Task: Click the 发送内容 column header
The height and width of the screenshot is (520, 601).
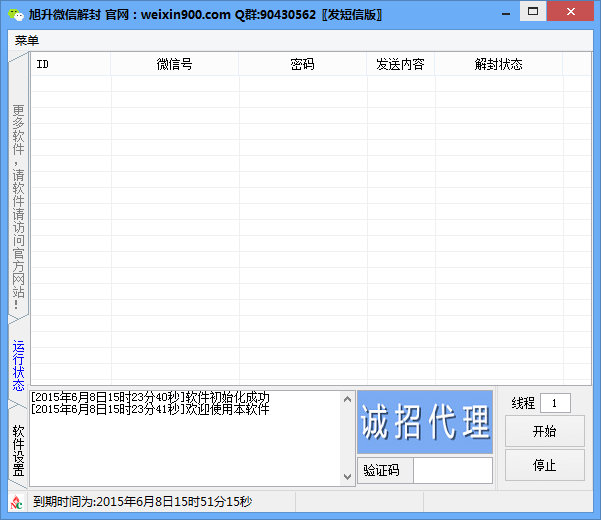Action: [401, 64]
